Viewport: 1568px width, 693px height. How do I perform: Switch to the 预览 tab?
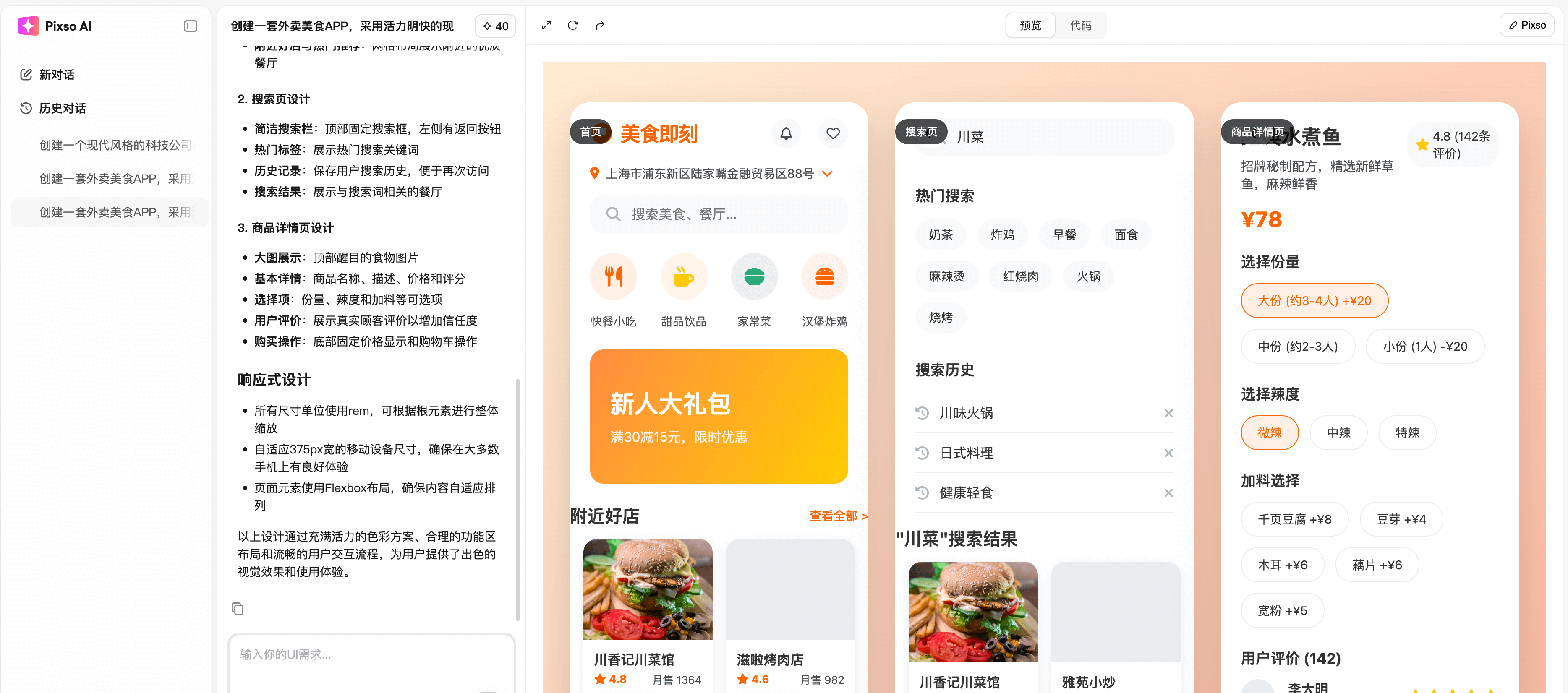[1030, 26]
